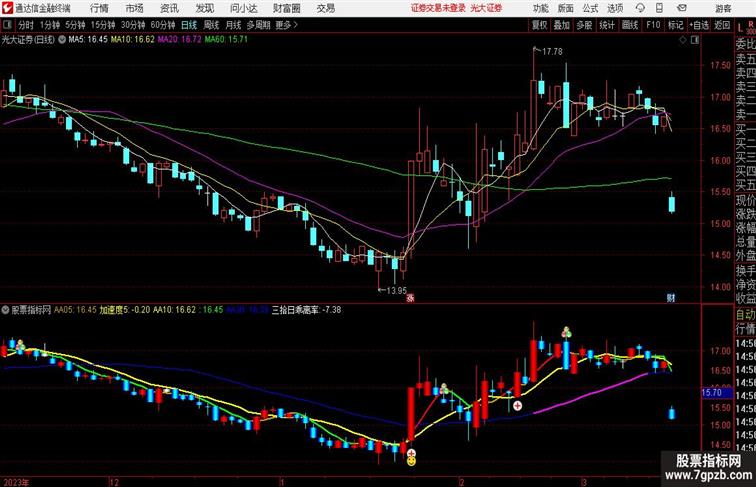Add stock with +自选 button
756x487 pixels.
699,25
